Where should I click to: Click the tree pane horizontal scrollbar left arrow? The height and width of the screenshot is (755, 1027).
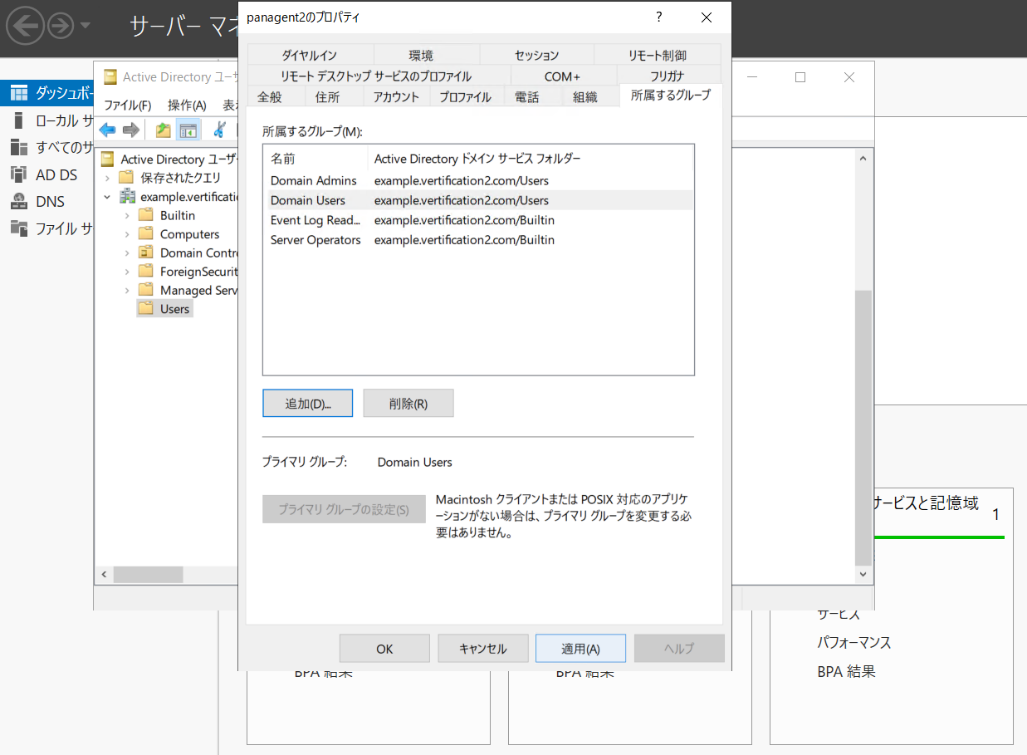104,574
